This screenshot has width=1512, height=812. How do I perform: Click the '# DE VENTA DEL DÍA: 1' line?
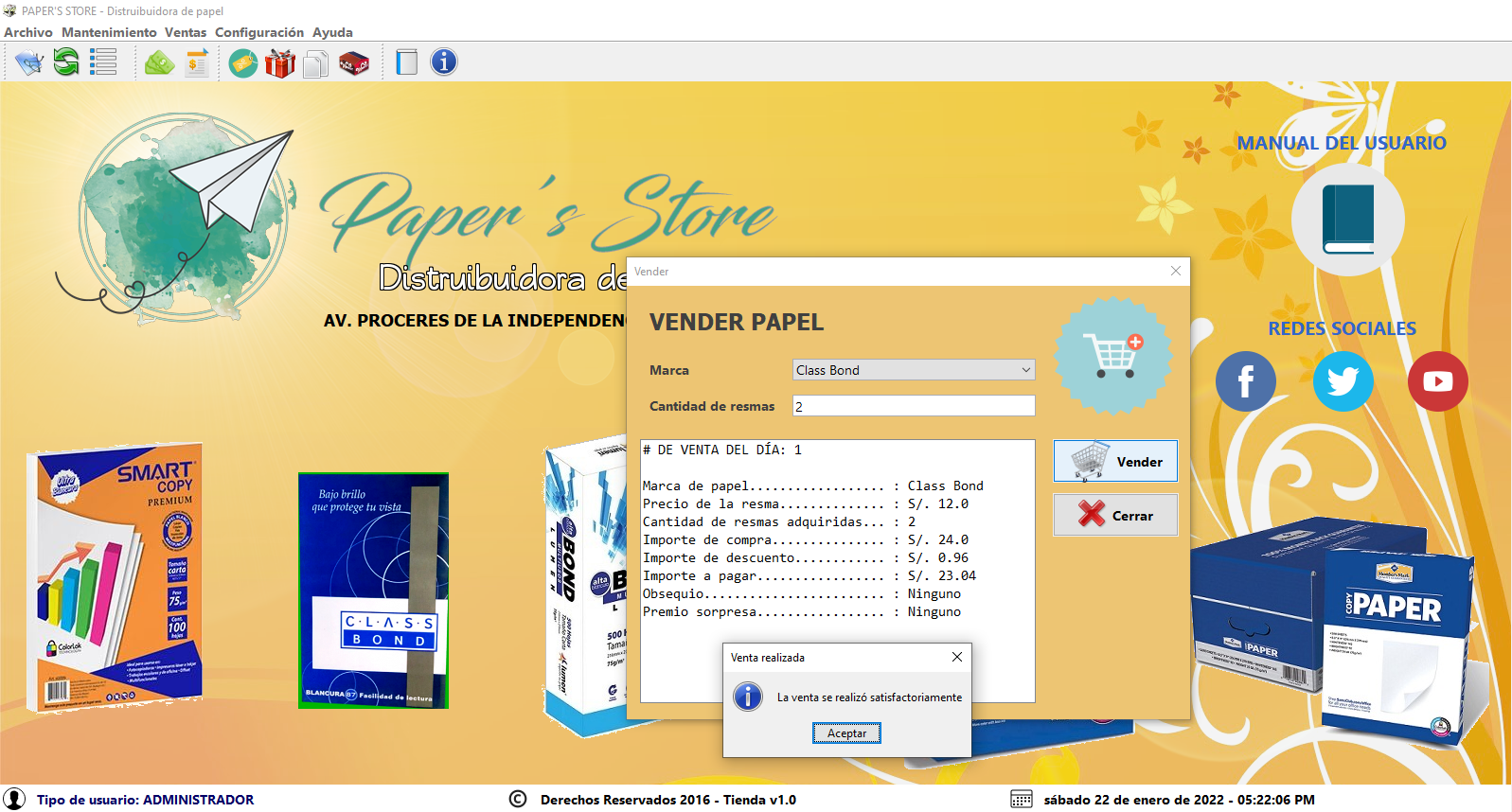[x=722, y=450]
